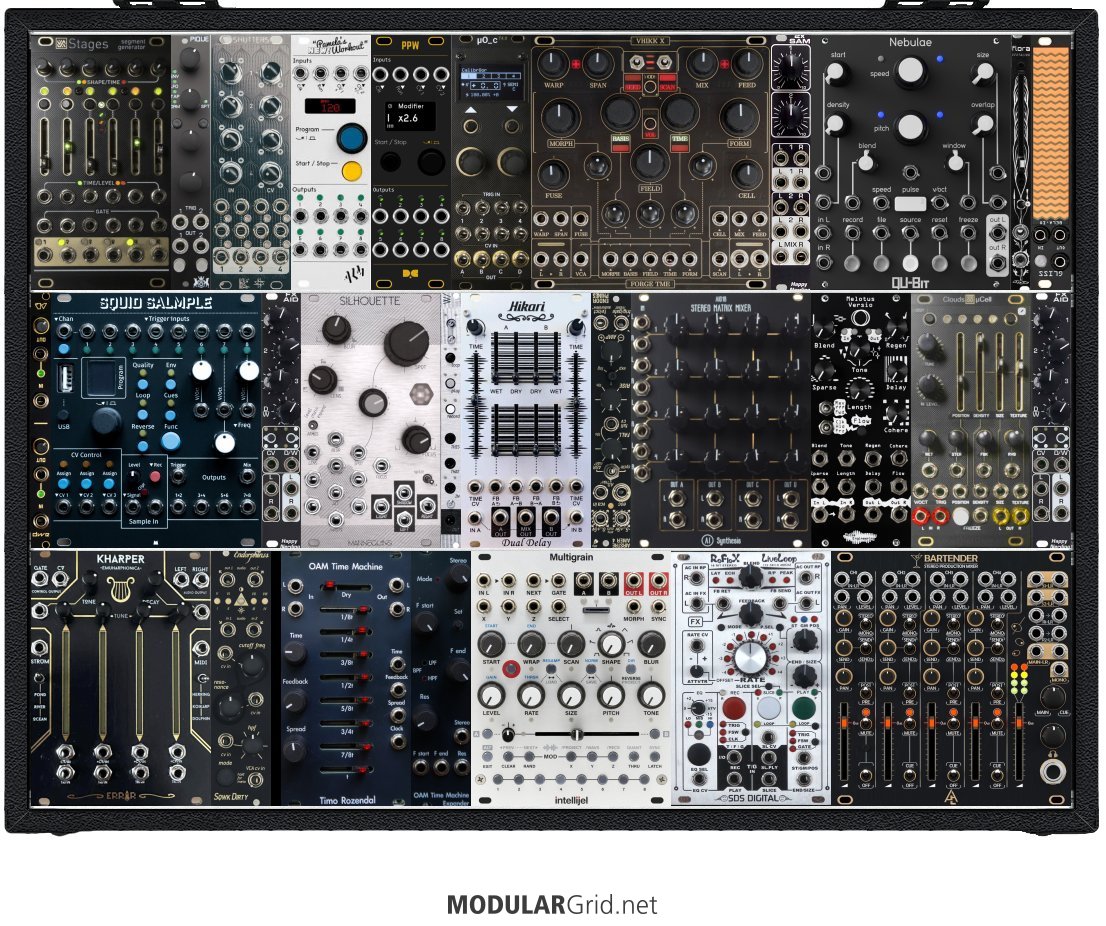Select the OAM Time Machine Expander module
Image resolution: width=1106 pixels, height=926 pixels.
(441, 678)
